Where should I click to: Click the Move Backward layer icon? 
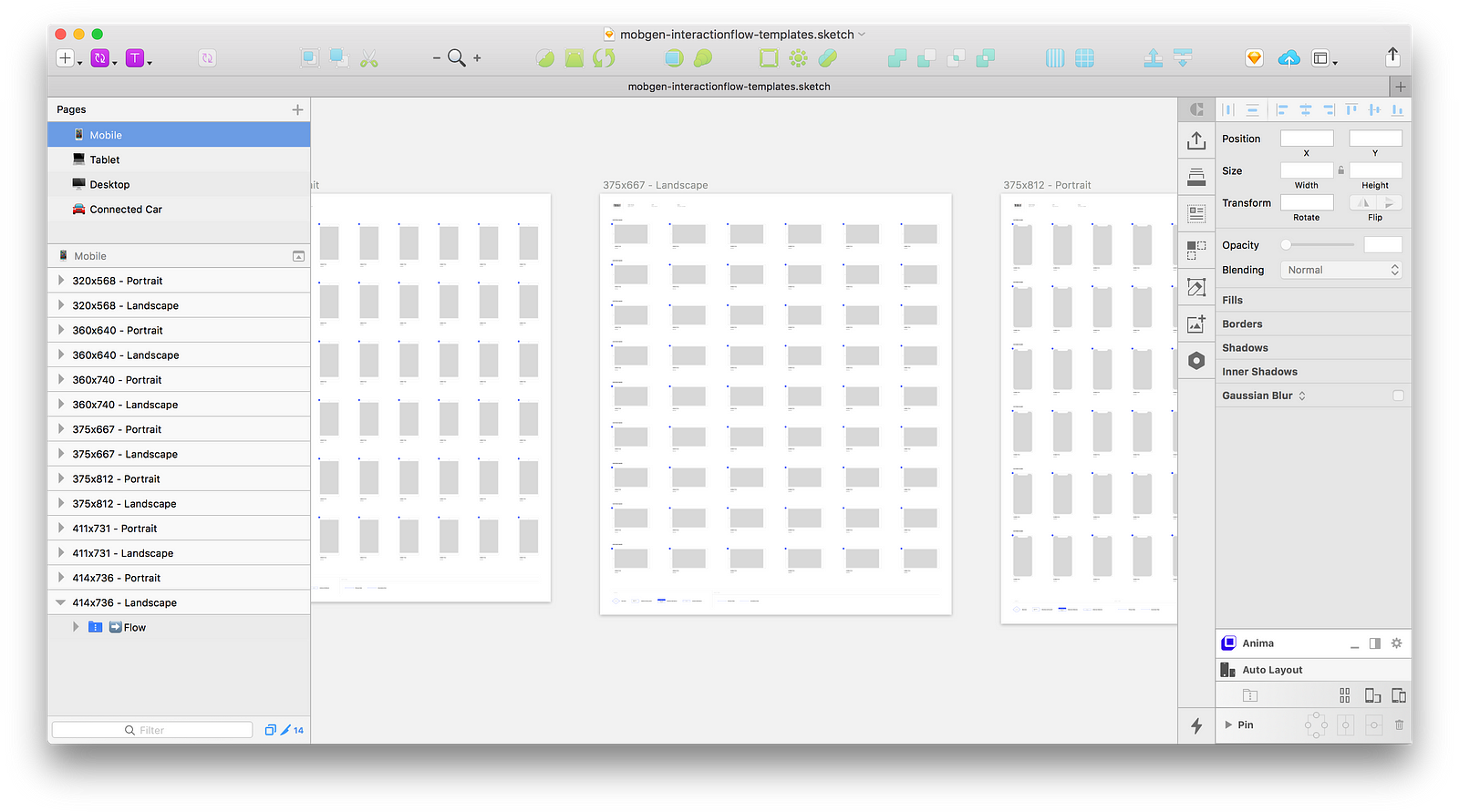coord(1183,58)
